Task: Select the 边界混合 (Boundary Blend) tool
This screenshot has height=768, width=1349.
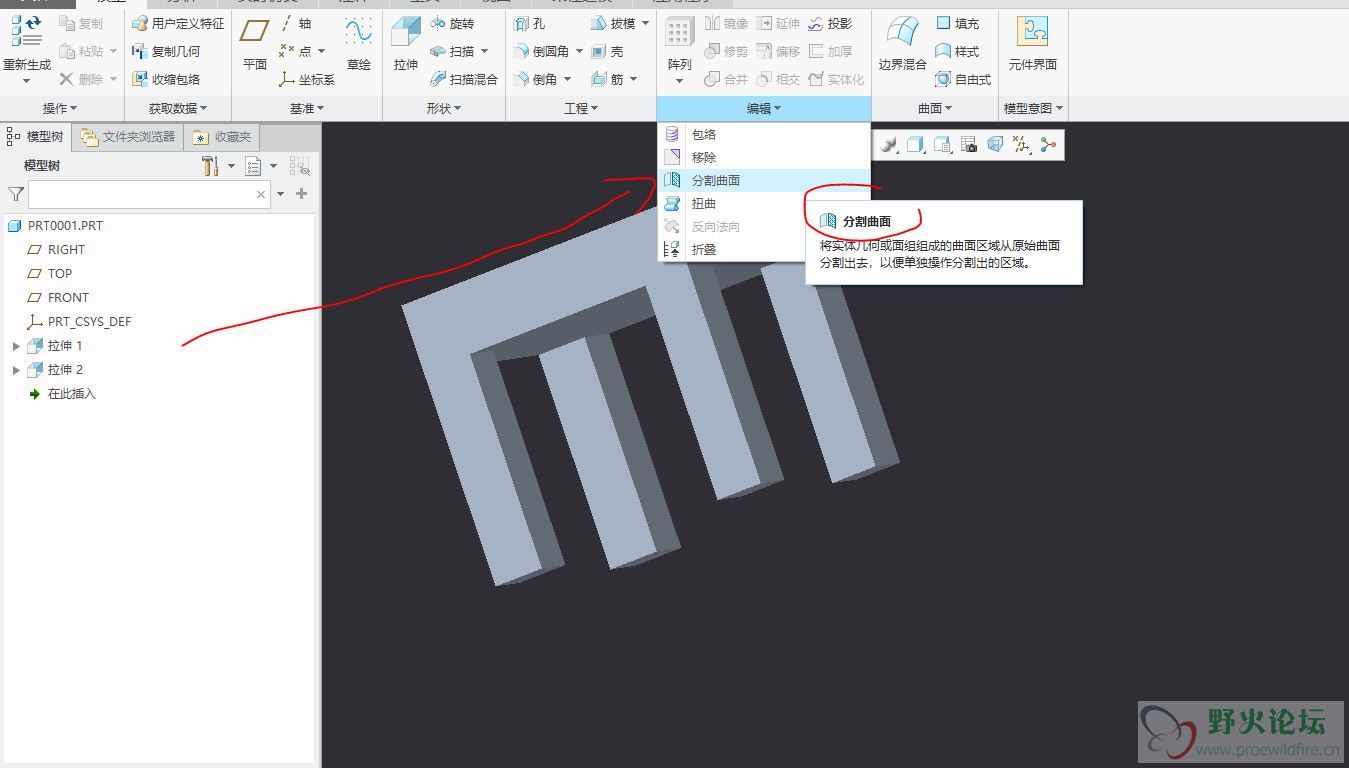Action: tap(903, 44)
